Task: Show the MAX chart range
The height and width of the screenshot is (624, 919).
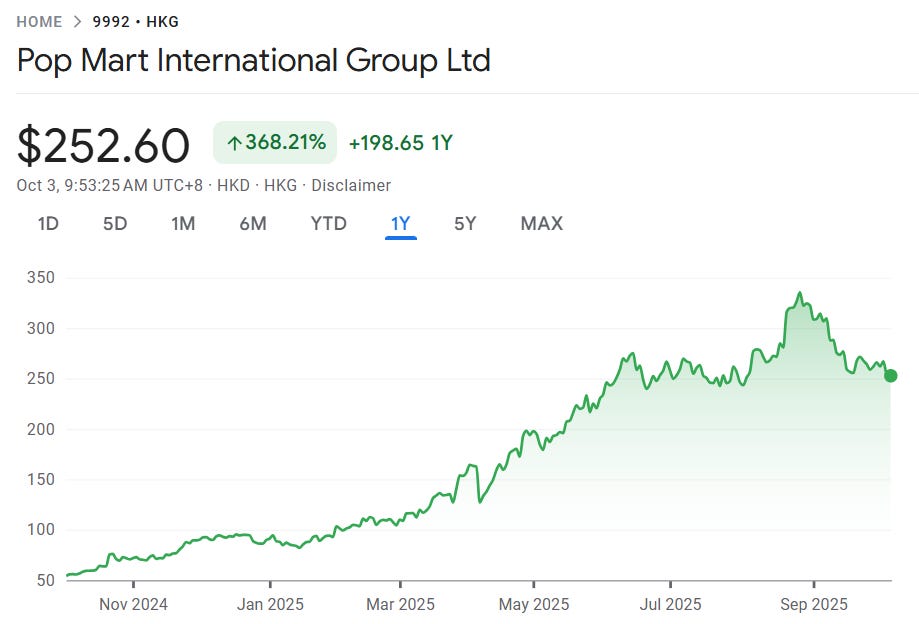Action: (542, 223)
